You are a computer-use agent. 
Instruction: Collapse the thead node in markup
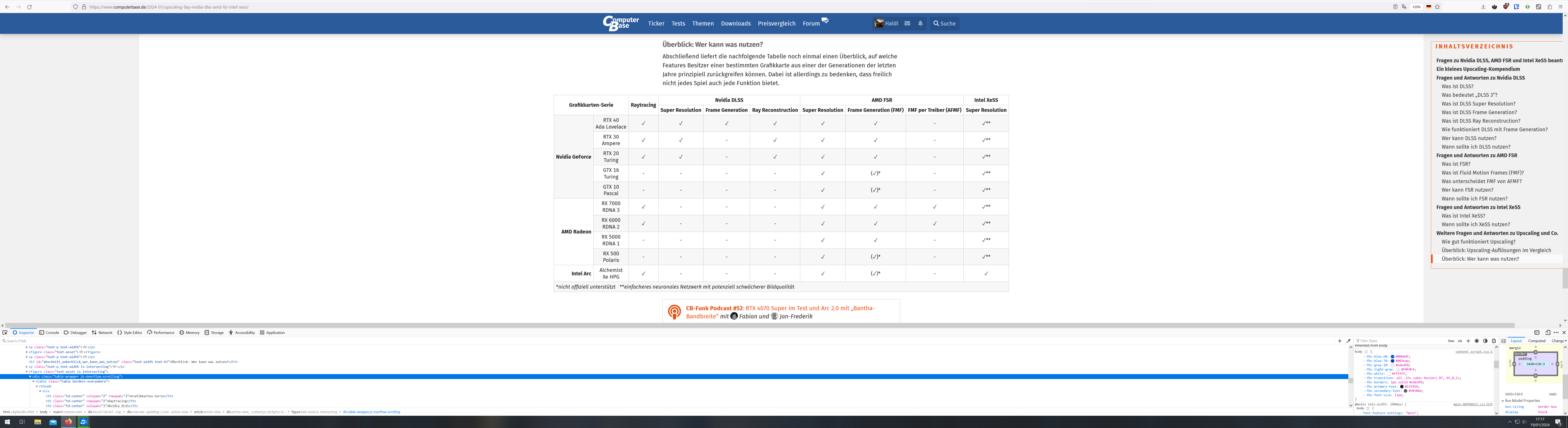(36, 387)
